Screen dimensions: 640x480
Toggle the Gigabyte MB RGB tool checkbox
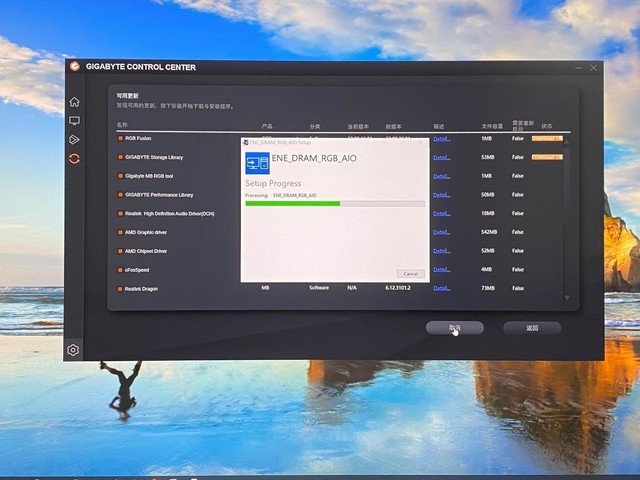point(120,176)
